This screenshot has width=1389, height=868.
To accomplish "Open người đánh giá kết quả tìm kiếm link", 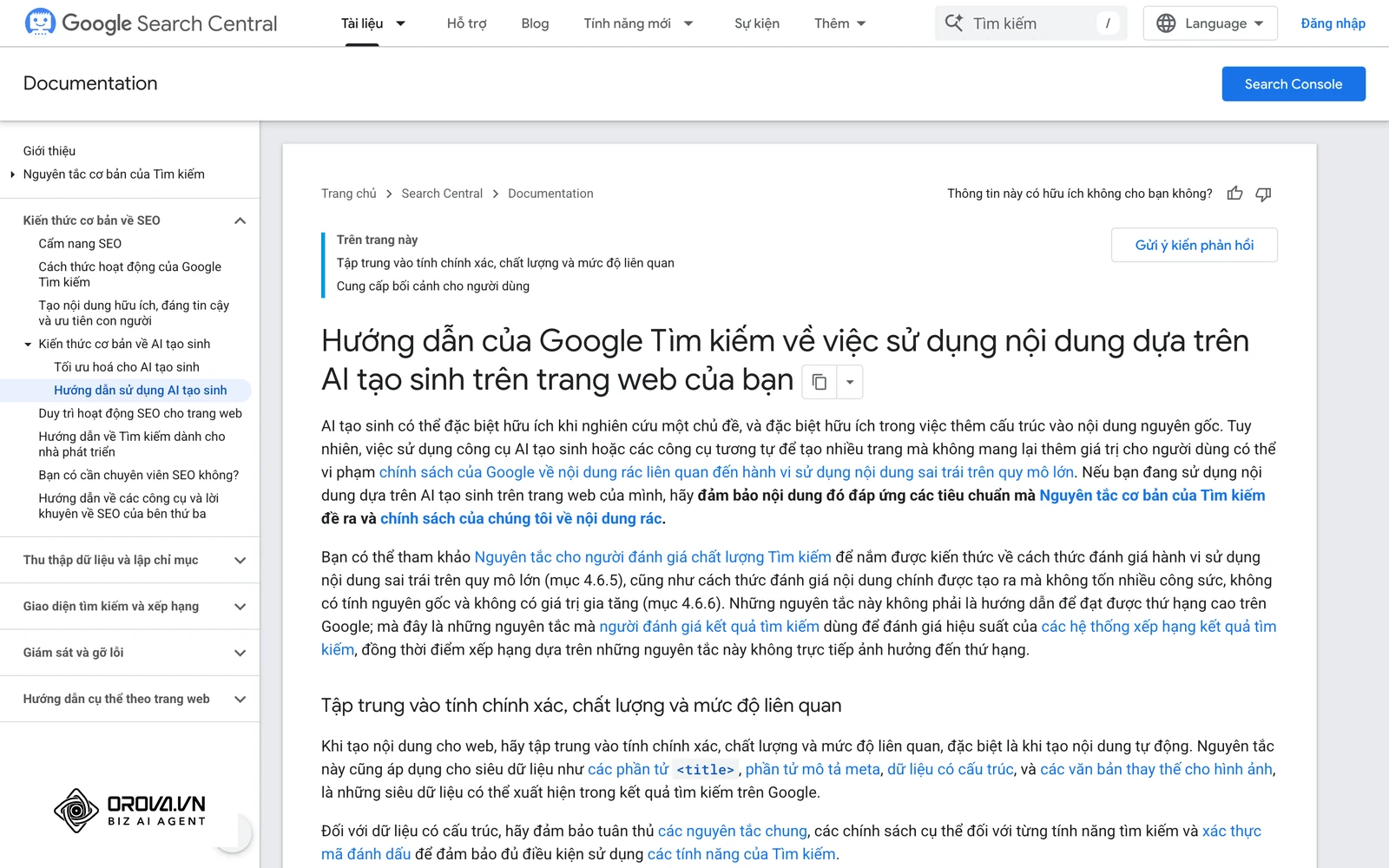I will point(709,626).
